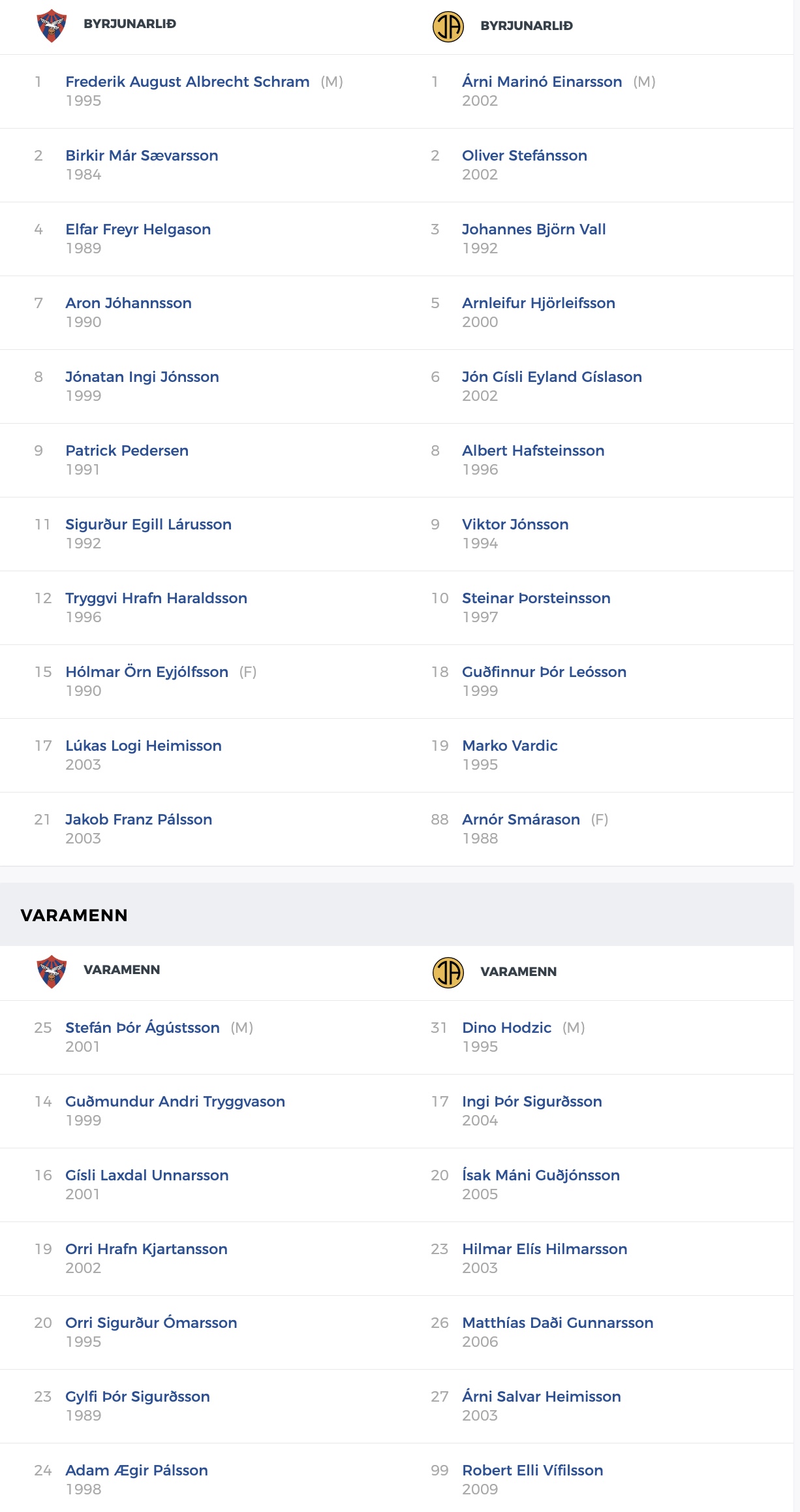
Task: Click the Valur crest beside Byrjunarlið
Action: point(52,26)
